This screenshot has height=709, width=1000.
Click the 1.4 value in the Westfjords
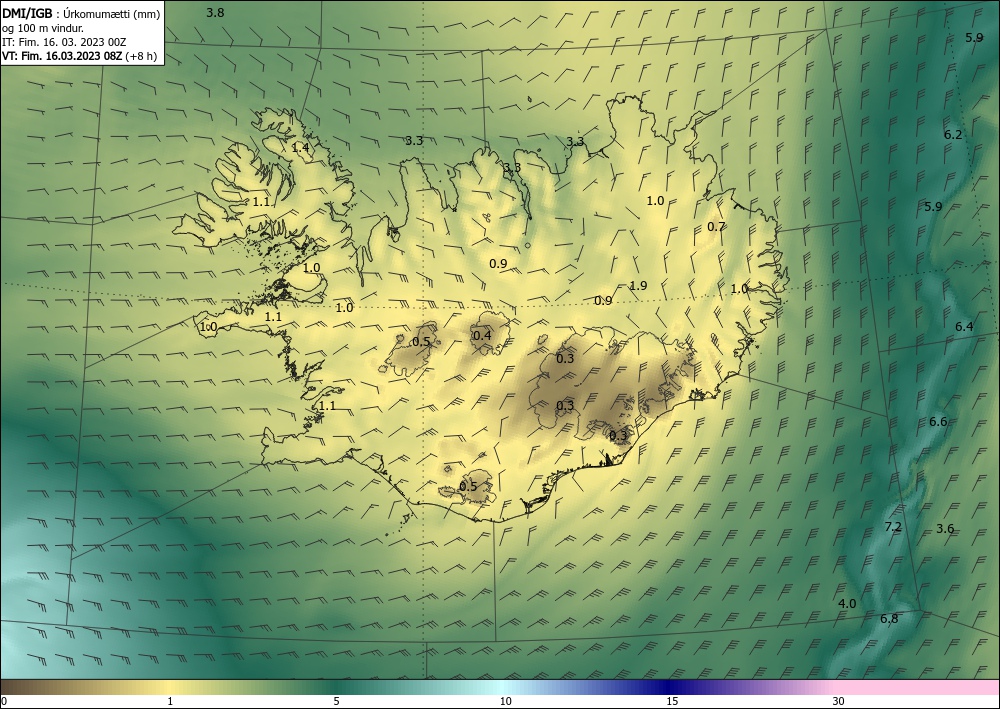click(300, 147)
